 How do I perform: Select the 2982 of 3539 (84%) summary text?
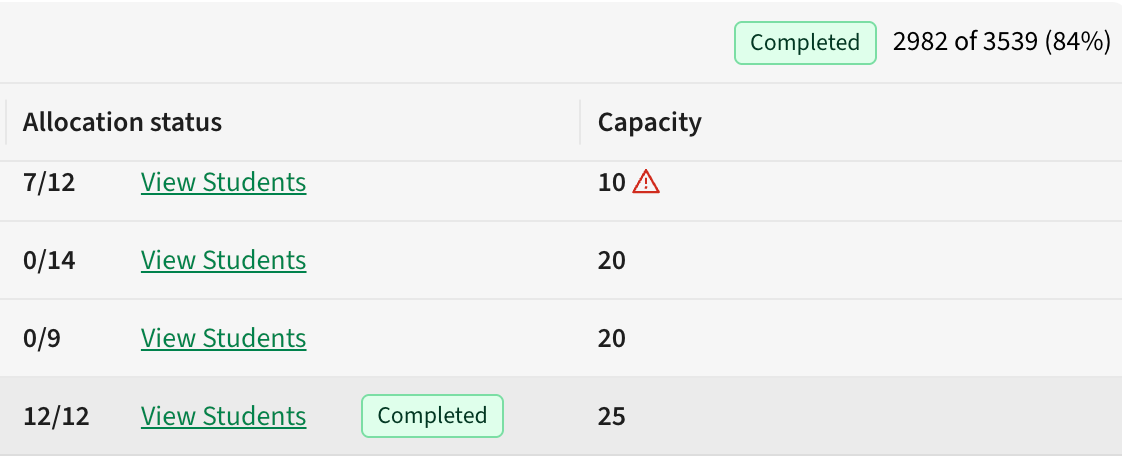tap(1001, 43)
